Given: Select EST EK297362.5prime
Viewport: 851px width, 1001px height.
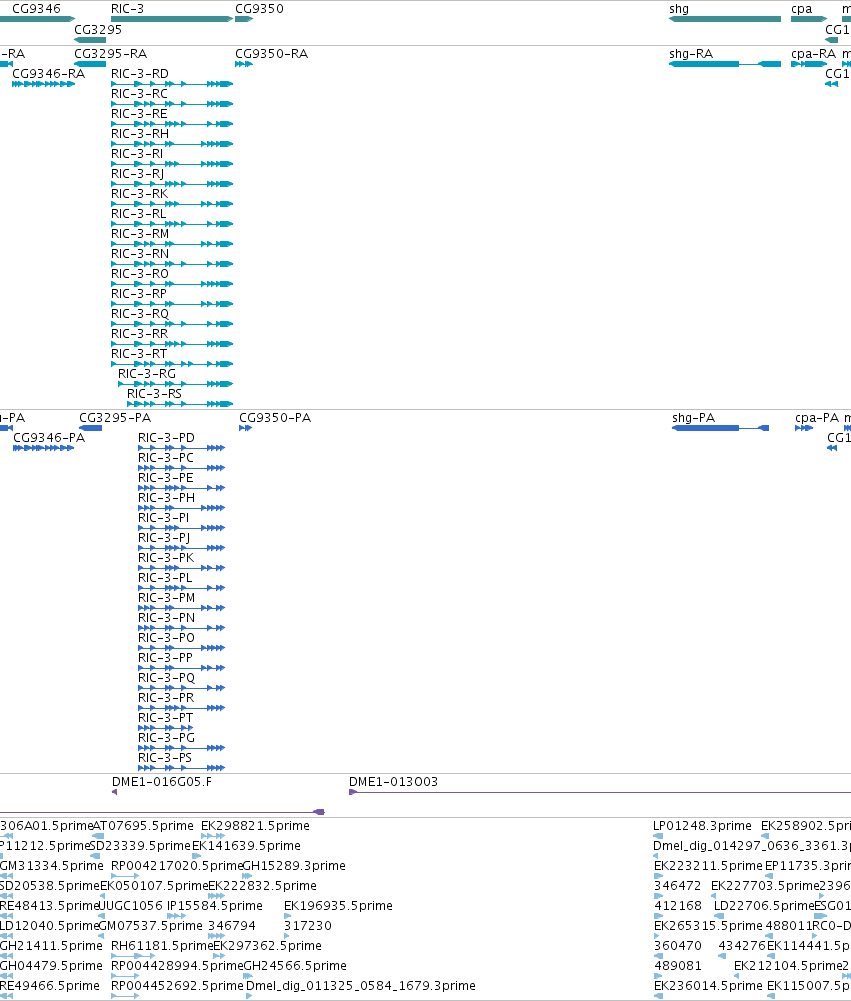Looking at the screenshot, I should (x=219, y=956).
